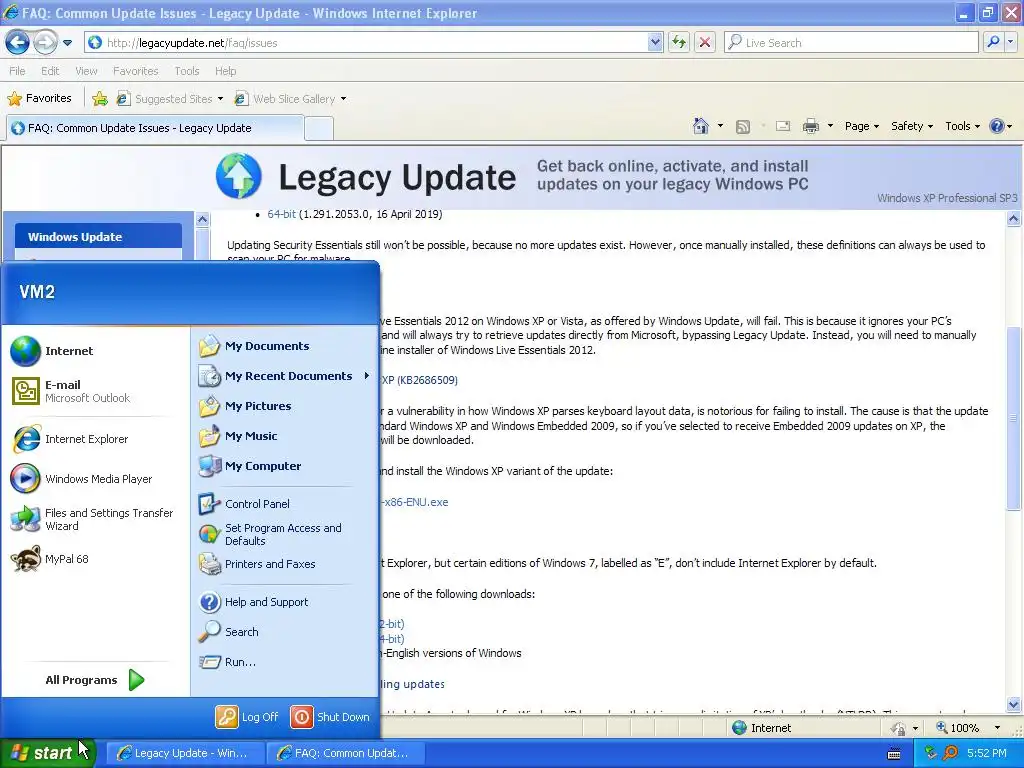Open the Tools command bar menu
Screen dimensions: 1024x768
click(963, 126)
